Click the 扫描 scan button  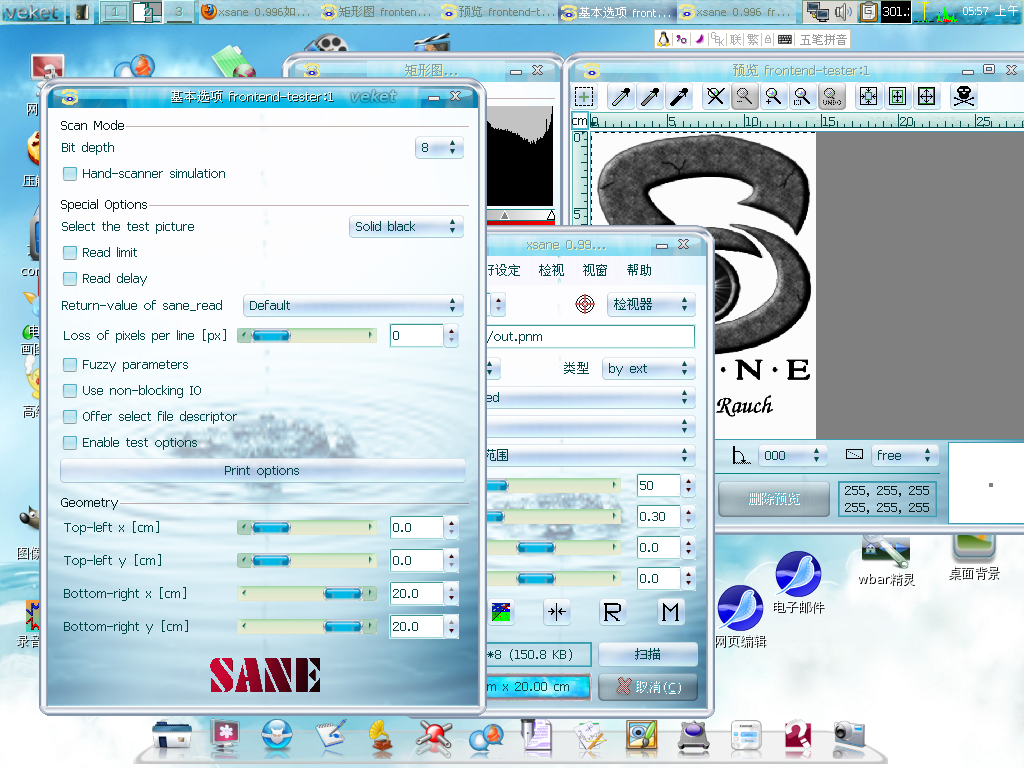647,654
